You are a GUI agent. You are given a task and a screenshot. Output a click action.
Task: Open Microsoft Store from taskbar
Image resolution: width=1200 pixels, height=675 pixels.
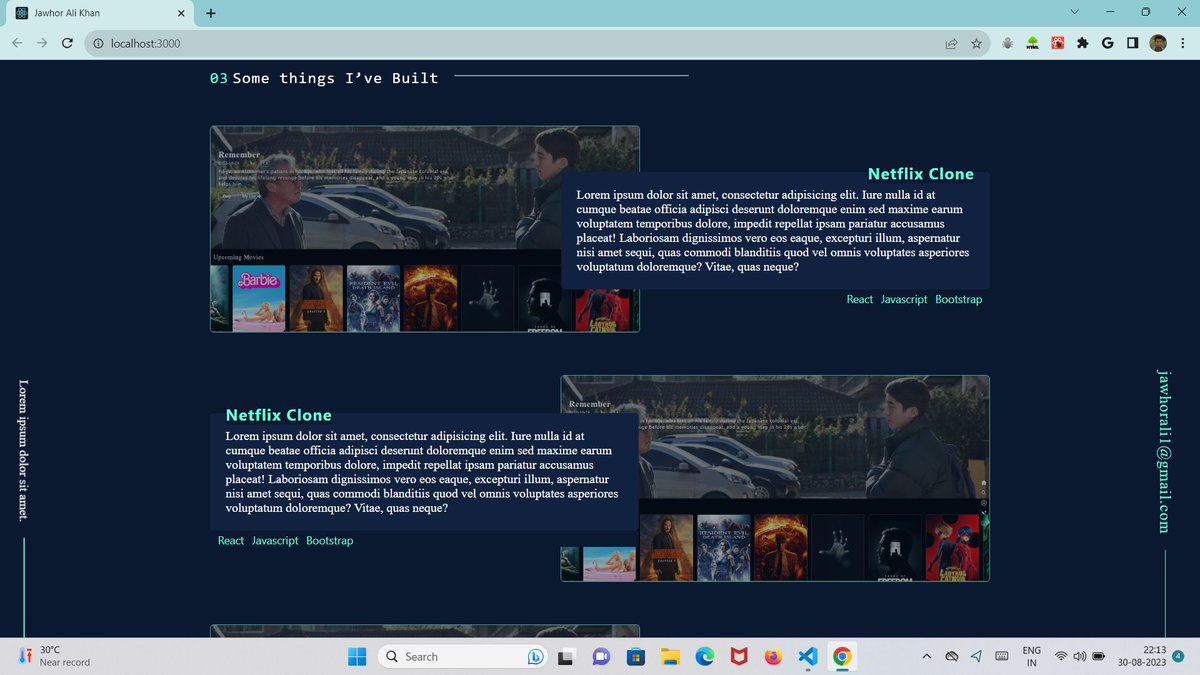634,657
